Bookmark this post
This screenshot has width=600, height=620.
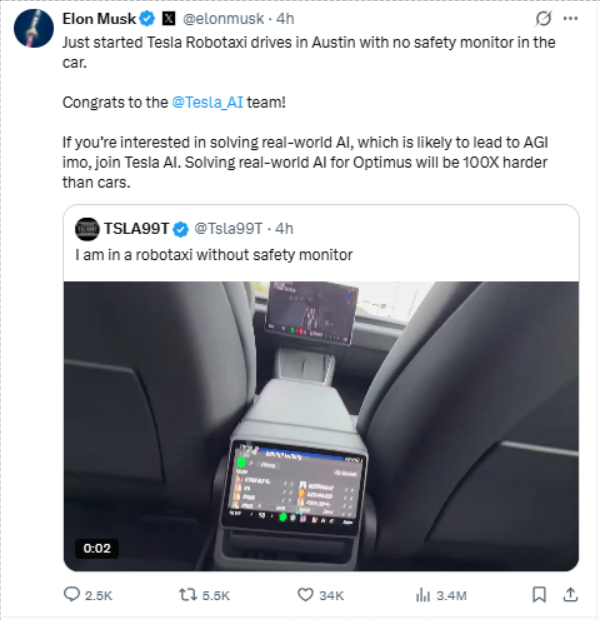(x=539, y=594)
